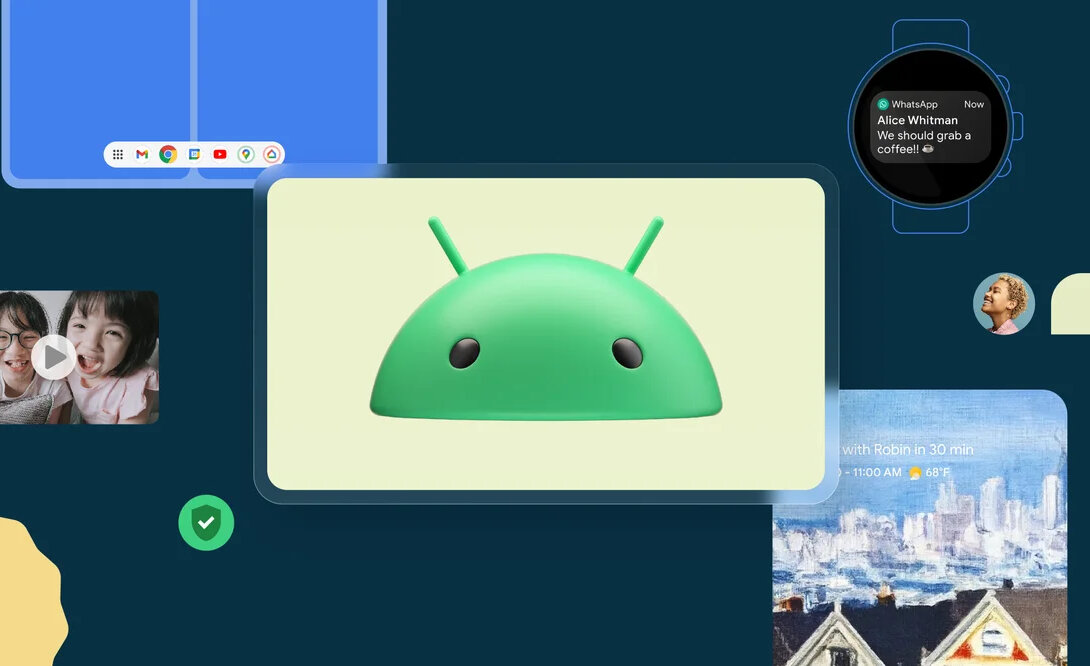Launch YouTube from the taskbar
The image size is (1090, 666).
220,154
